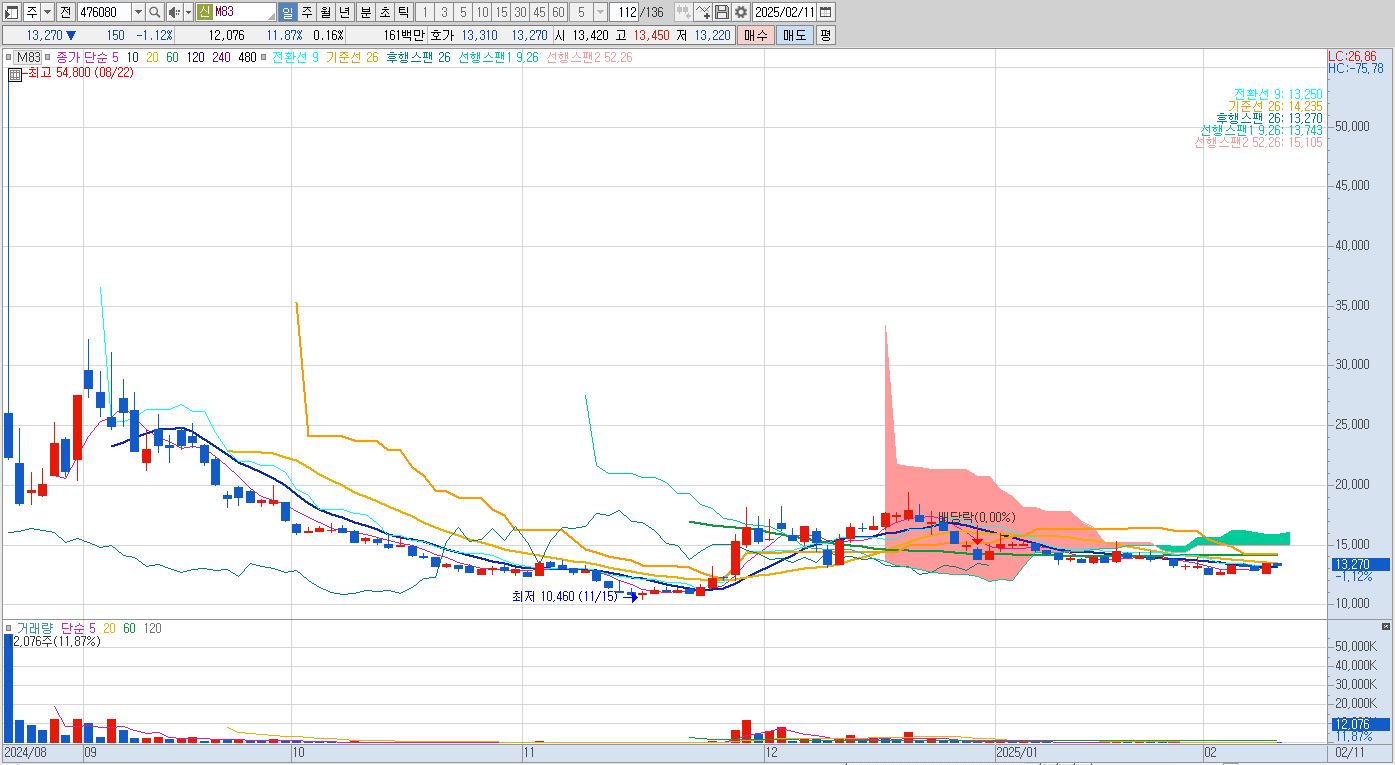Click the date field 2025/02/11
This screenshot has width=1395, height=765.
coord(785,12)
